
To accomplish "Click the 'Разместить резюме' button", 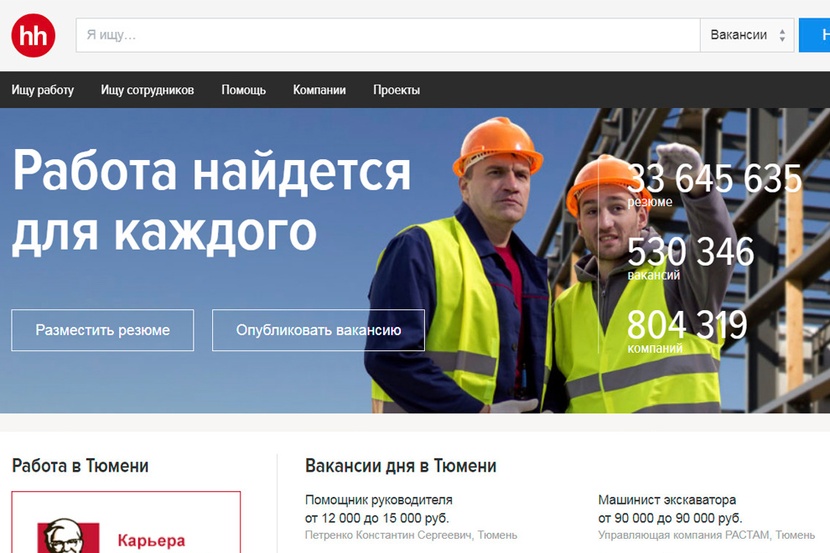I will [x=103, y=330].
